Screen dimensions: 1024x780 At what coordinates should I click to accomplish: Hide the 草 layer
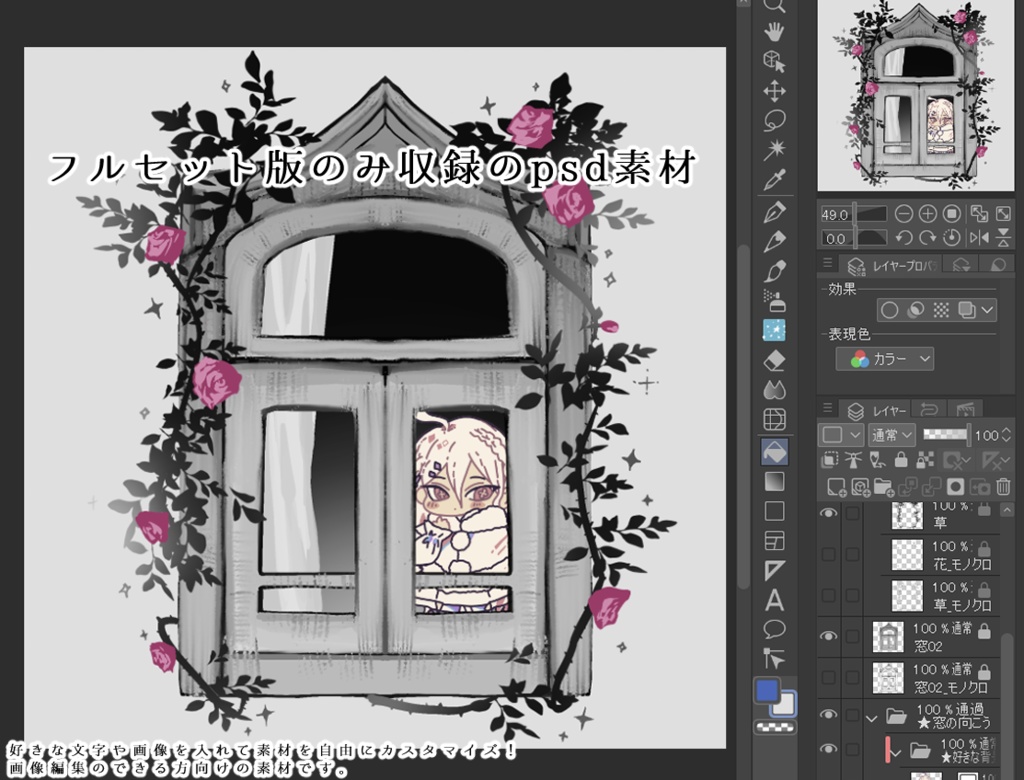point(828,513)
